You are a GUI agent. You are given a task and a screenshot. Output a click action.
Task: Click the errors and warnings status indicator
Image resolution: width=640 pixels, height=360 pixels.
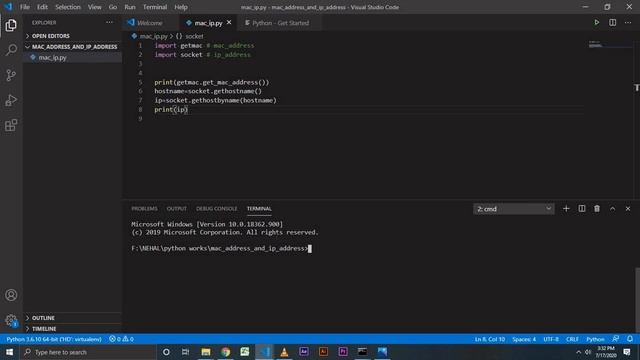[121, 339]
